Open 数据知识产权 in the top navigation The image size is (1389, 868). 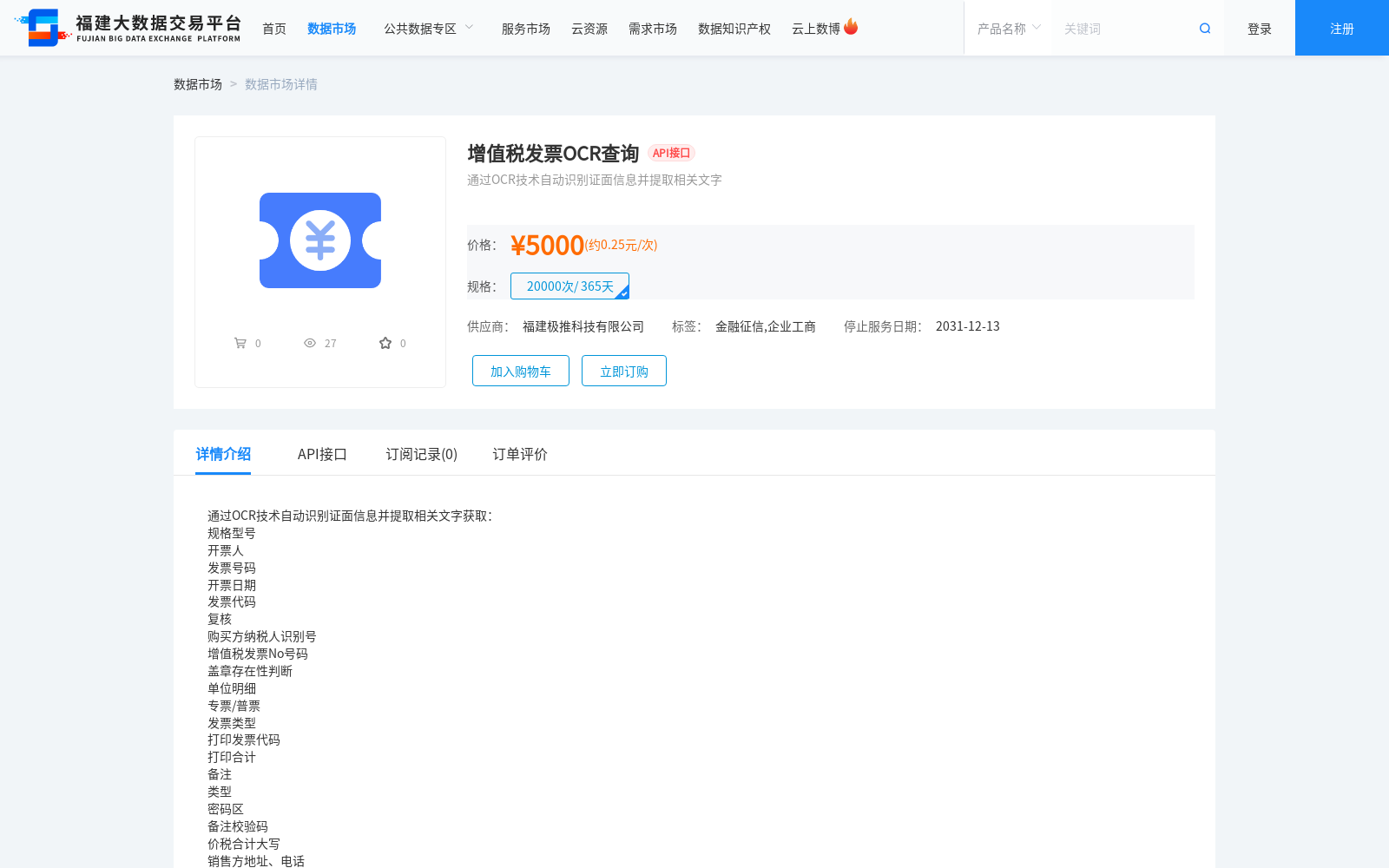click(x=734, y=29)
